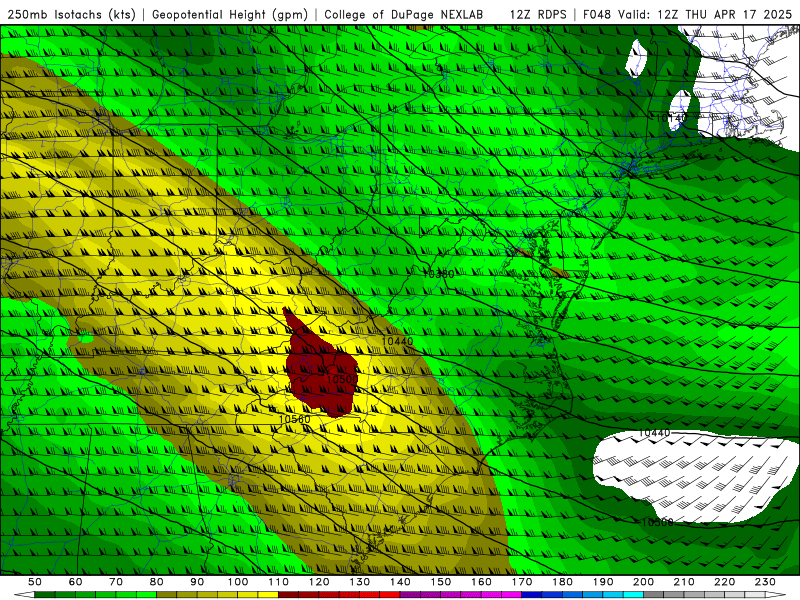Screen dimensions: 800x600
Task: Click the 200 value on the color scale
Action: pyautogui.click(x=644, y=582)
